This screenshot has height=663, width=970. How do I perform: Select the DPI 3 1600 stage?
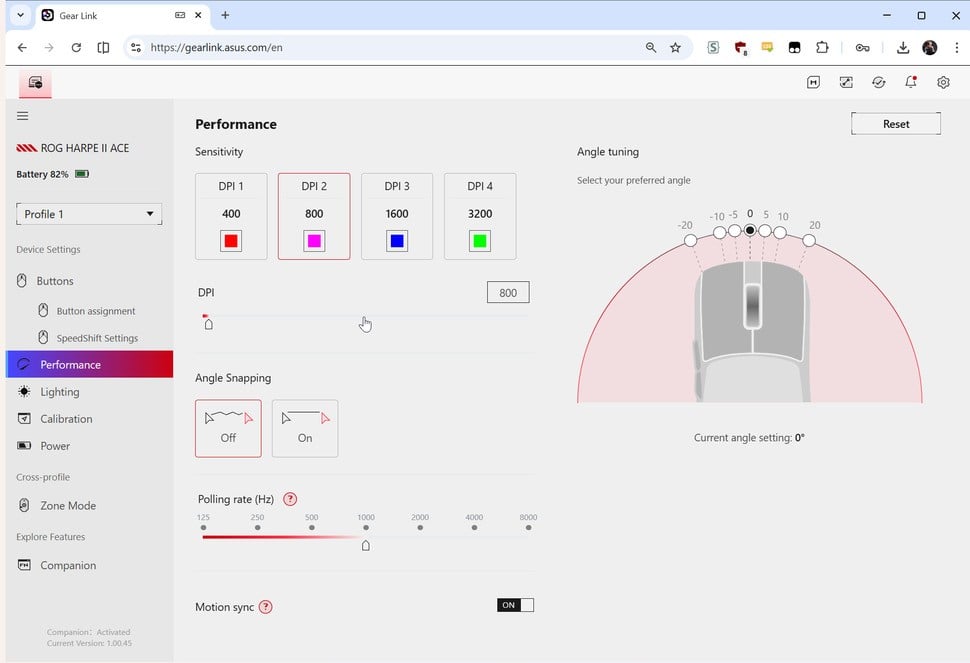(397, 216)
